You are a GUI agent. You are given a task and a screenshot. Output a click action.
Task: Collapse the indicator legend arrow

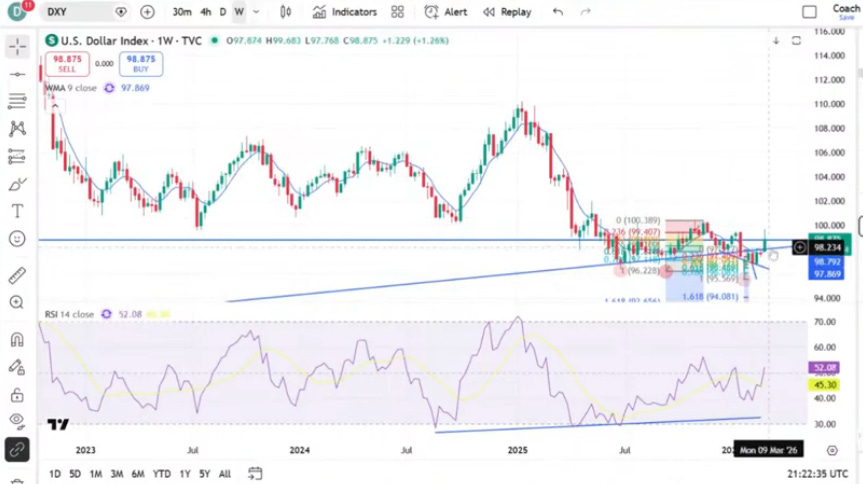pyautogui.click(x=55, y=106)
